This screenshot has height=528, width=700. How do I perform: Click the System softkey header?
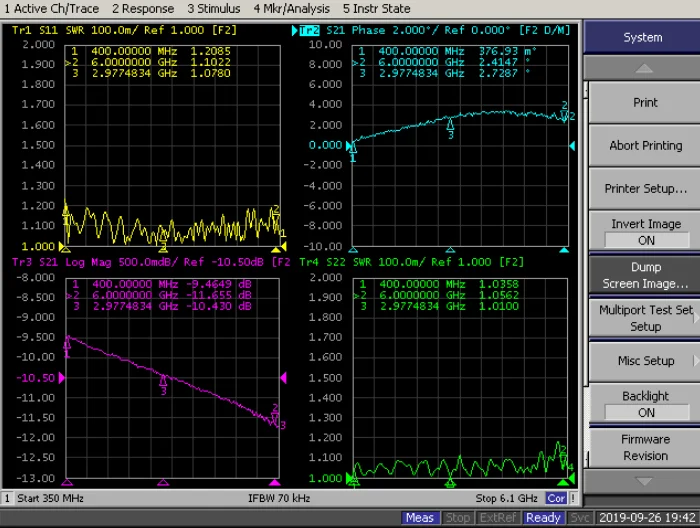click(x=642, y=37)
